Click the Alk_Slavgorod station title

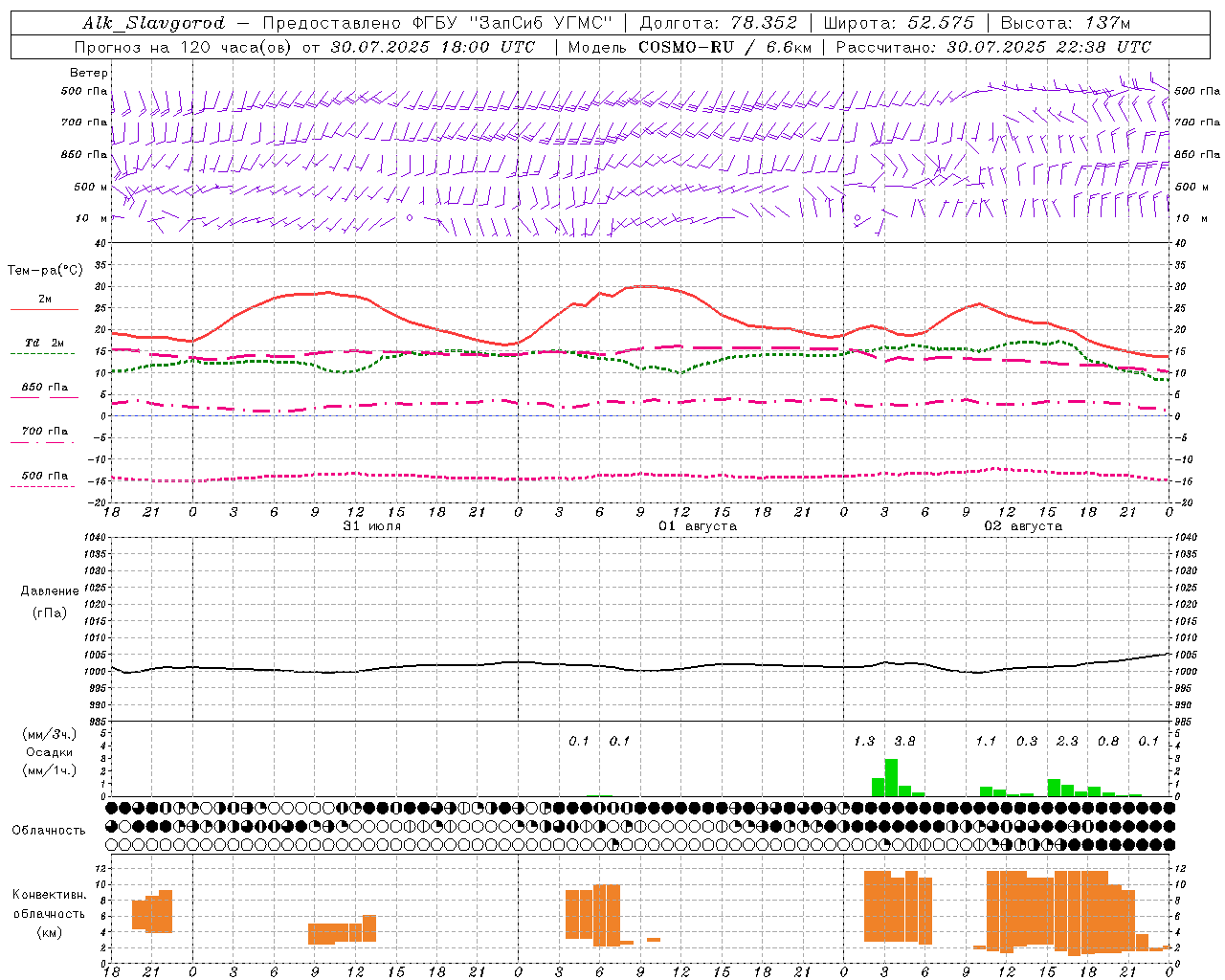(153, 23)
